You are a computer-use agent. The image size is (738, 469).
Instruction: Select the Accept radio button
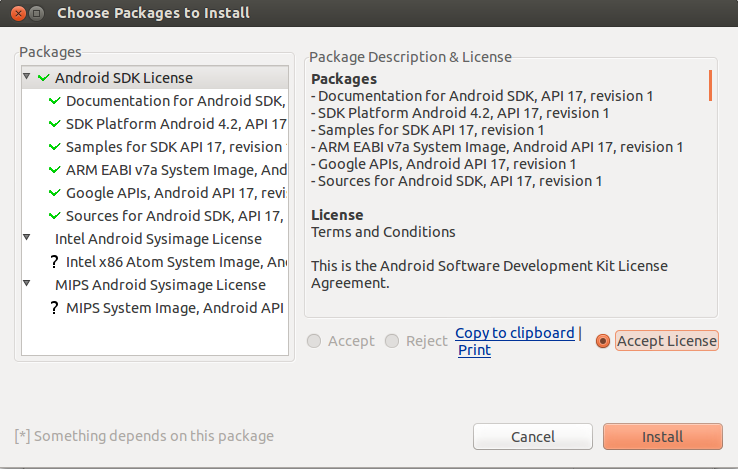314,341
